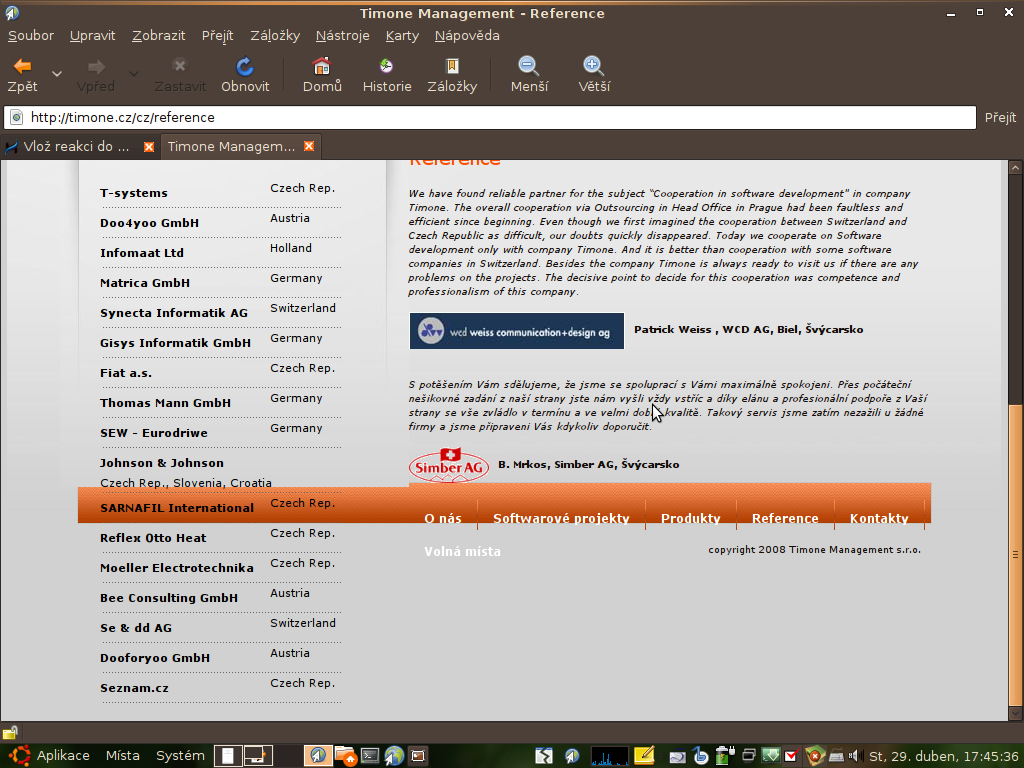The width and height of the screenshot is (1024, 768).
Task: Switch to the first workspace in the pager
Action: coord(229,756)
